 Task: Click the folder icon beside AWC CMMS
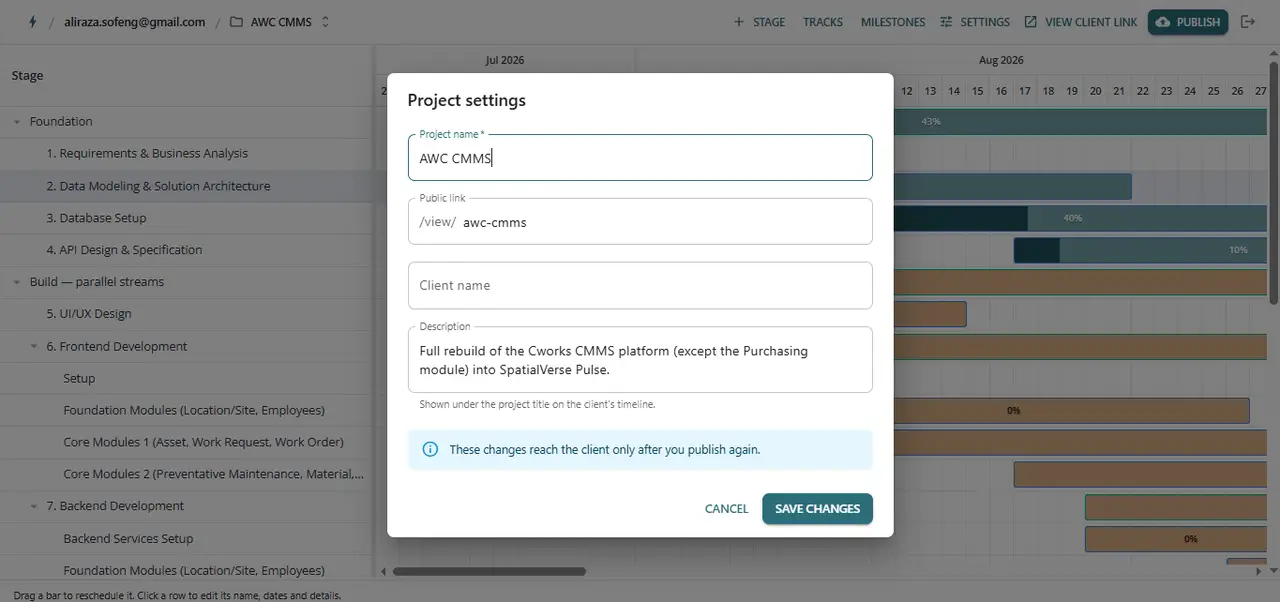pyautogui.click(x=236, y=22)
